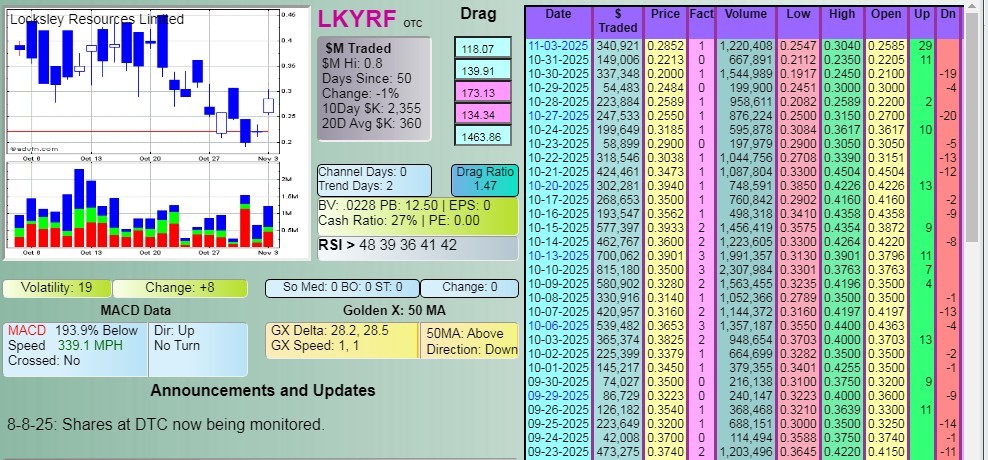Click the 50MA Above direction box
The image size is (988, 460).
coord(471,341)
